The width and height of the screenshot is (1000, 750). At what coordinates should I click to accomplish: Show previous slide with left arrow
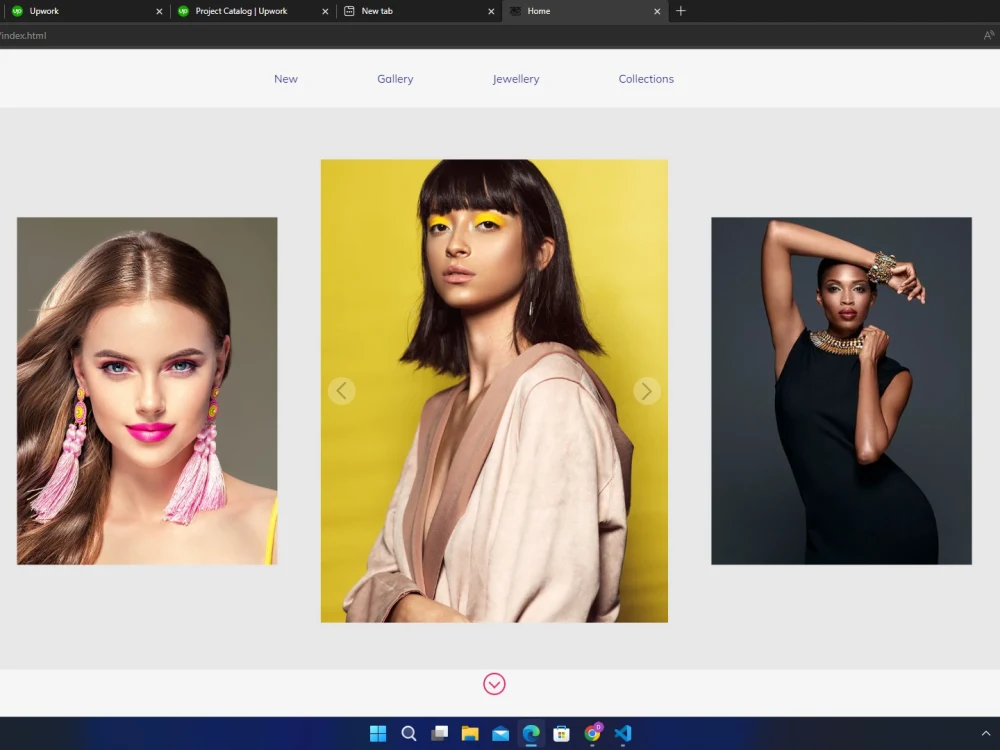coord(342,391)
